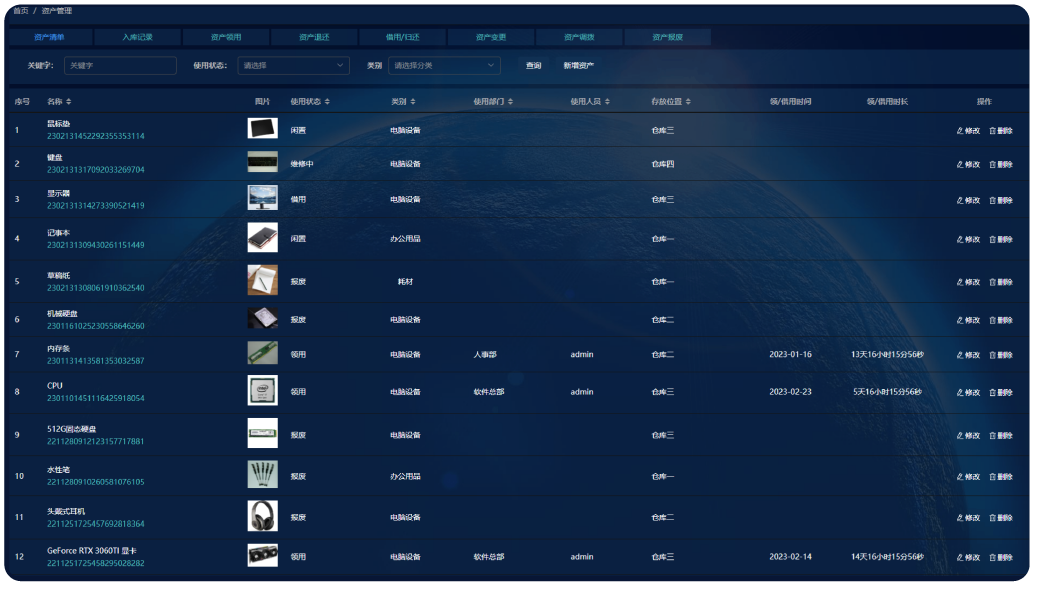Screen dimensions: 1049x596
Task: Focus the 关键字 keyword input field
Action: (x=120, y=66)
